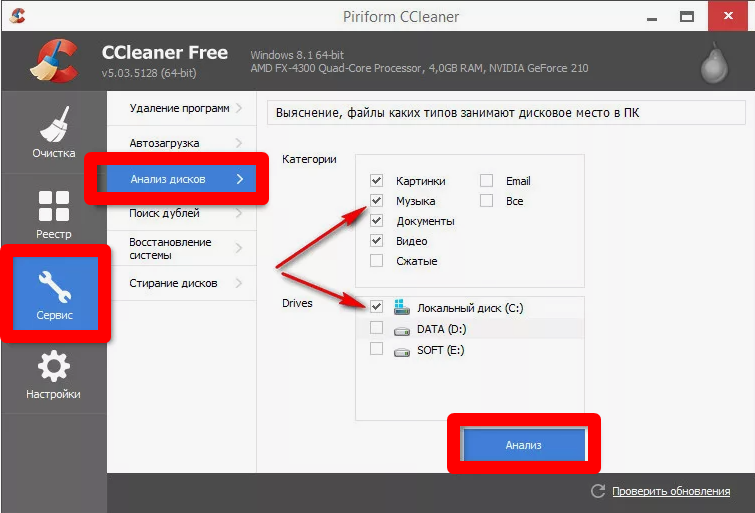755x513 pixels.
Task: Open the Очистка cleaner section
Action: click(x=53, y=132)
